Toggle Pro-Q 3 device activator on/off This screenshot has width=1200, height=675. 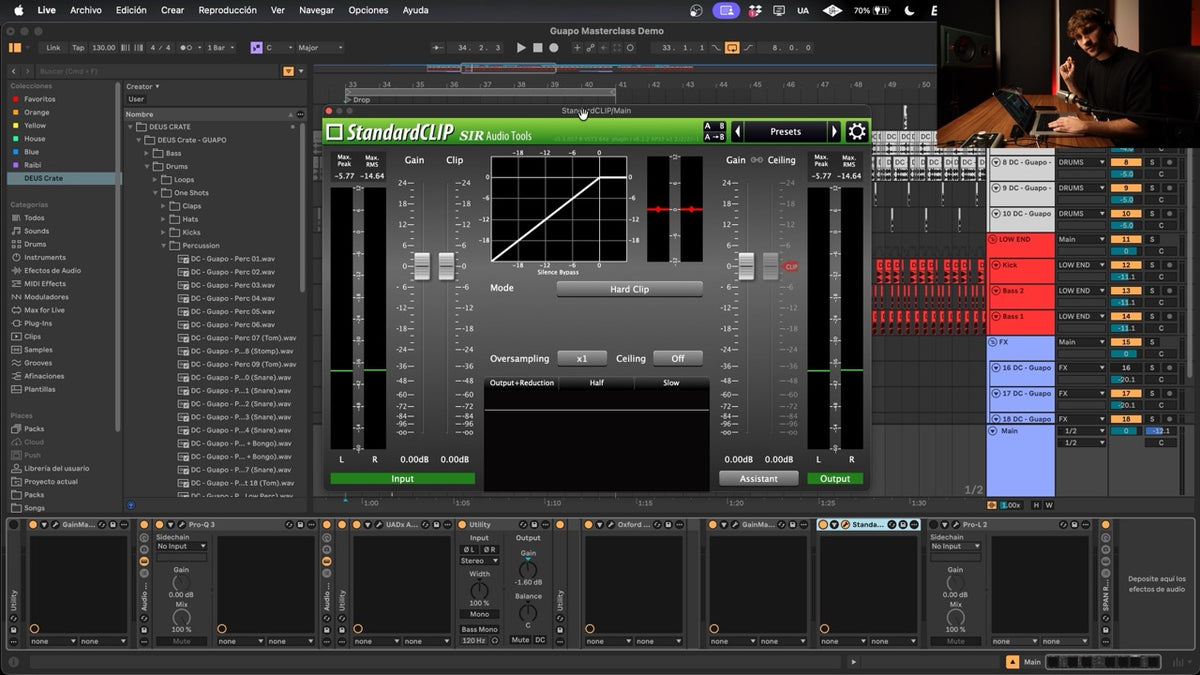[x=160, y=525]
